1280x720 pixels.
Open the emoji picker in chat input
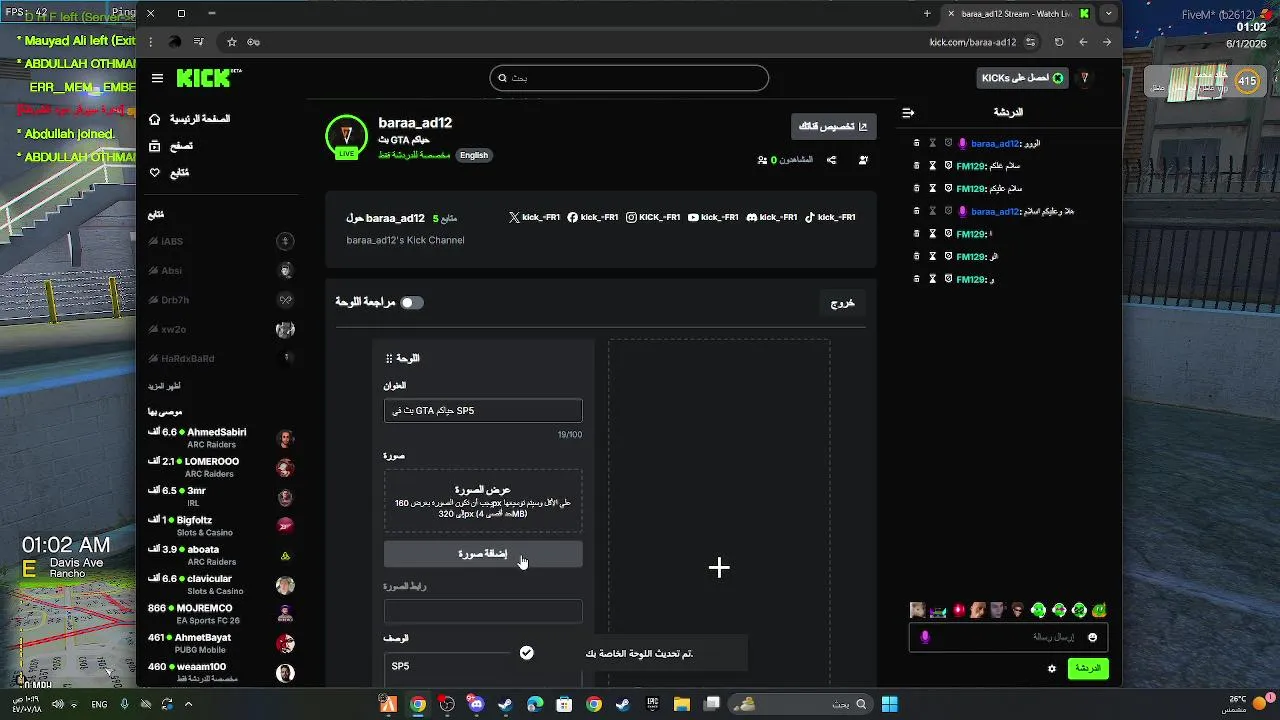click(x=1092, y=638)
